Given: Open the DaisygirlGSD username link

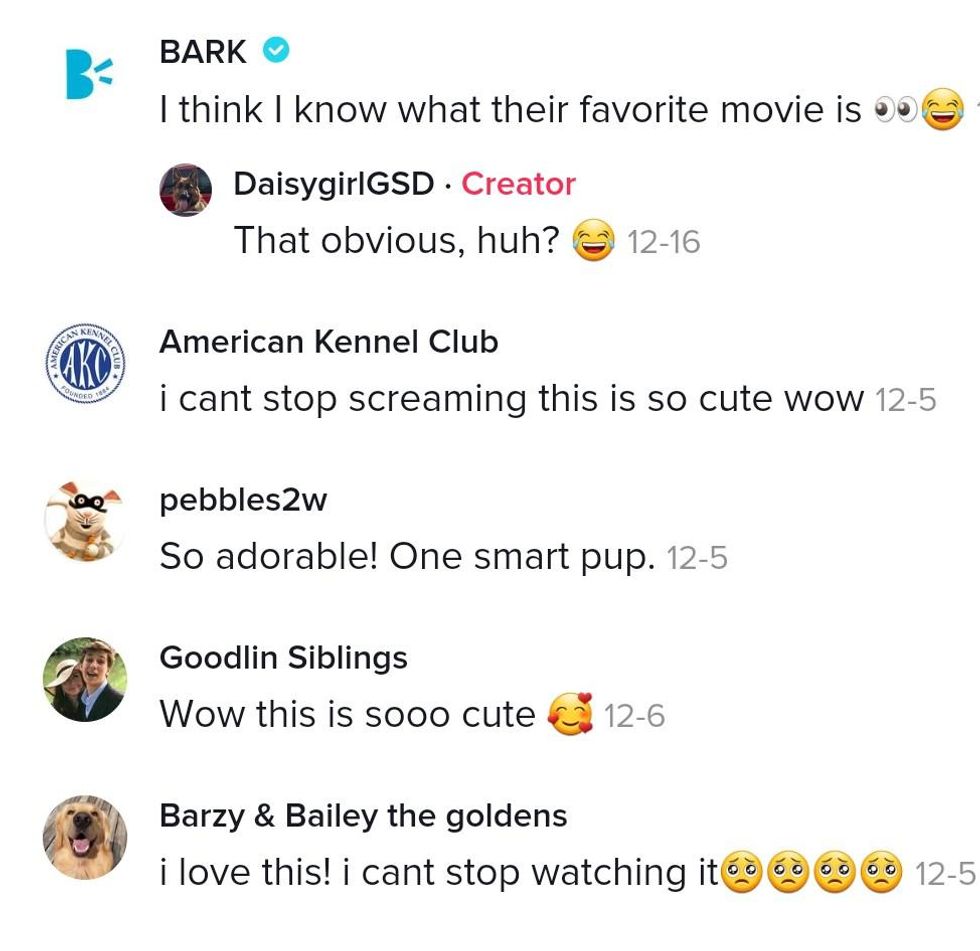Looking at the screenshot, I should (334, 184).
